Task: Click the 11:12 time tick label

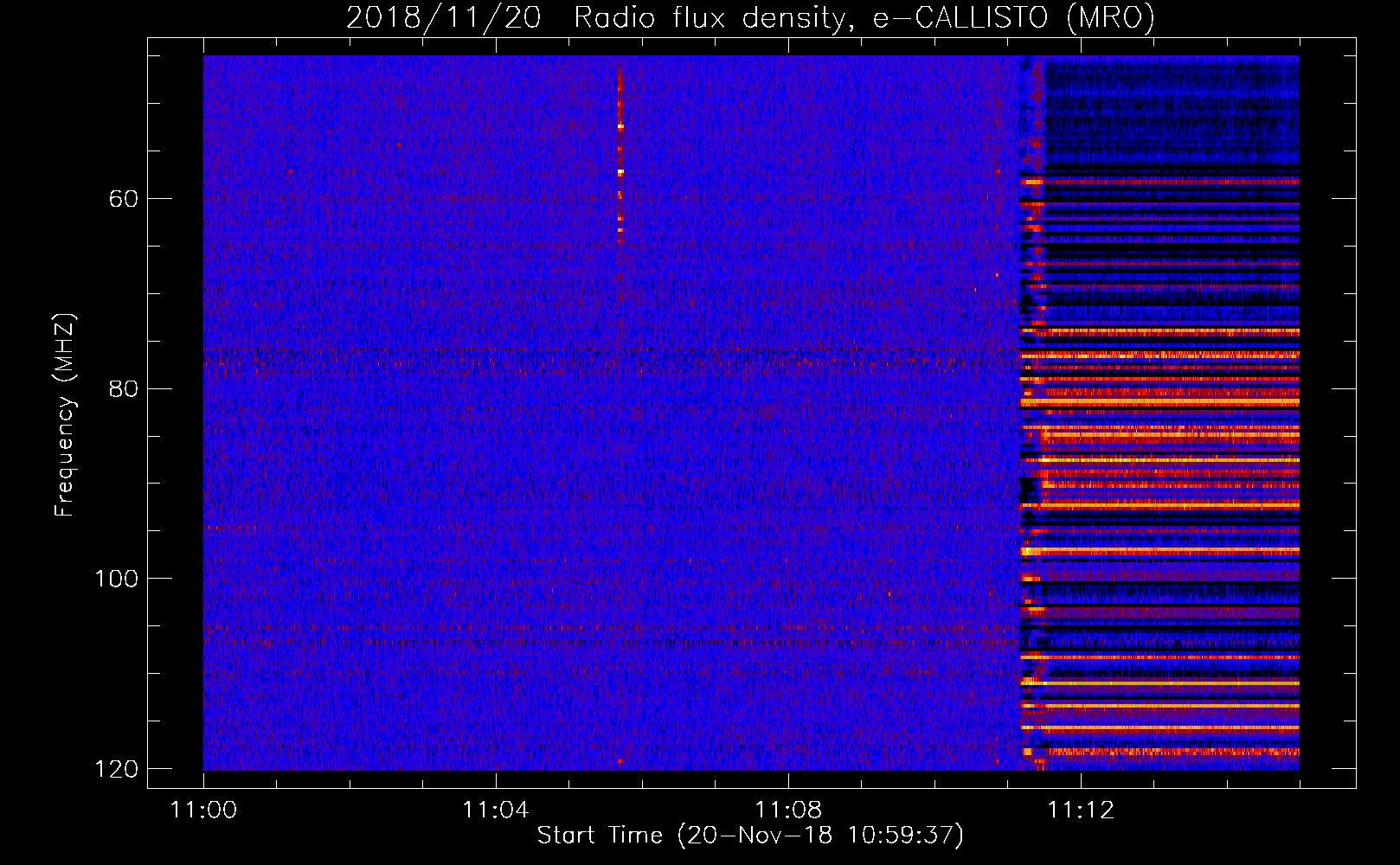Action: pyautogui.click(x=1081, y=811)
